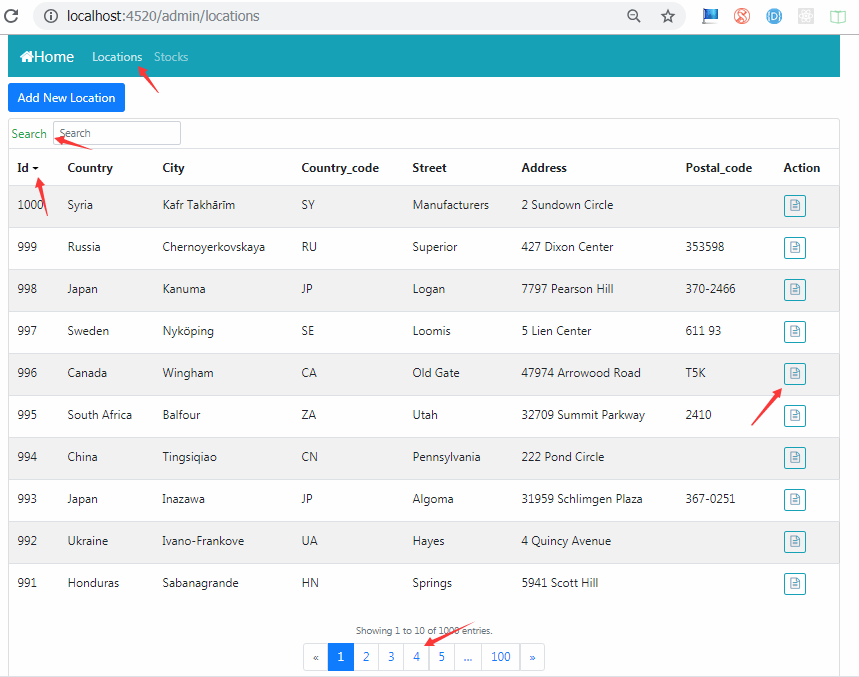Click city cell Kafr Takhārīm

coord(198,205)
